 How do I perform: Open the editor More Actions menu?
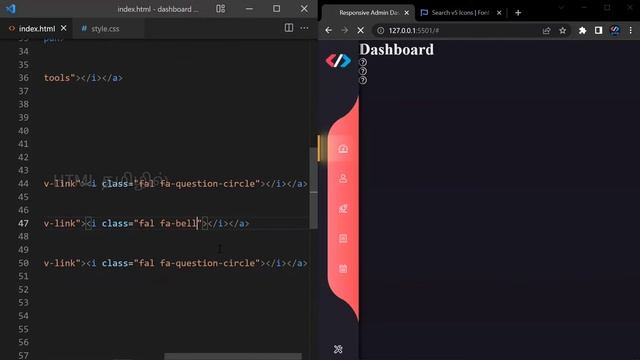tap(304, 28)
